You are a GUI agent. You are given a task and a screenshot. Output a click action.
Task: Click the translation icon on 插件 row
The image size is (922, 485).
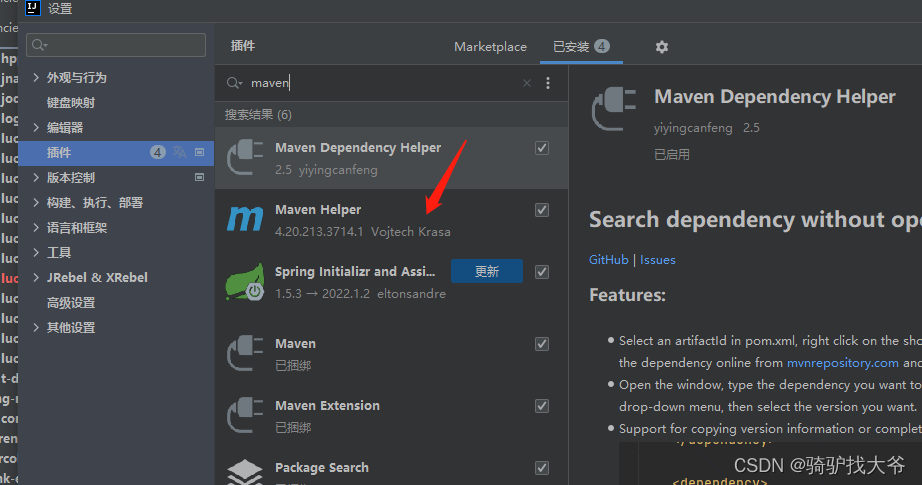(179, 152)
